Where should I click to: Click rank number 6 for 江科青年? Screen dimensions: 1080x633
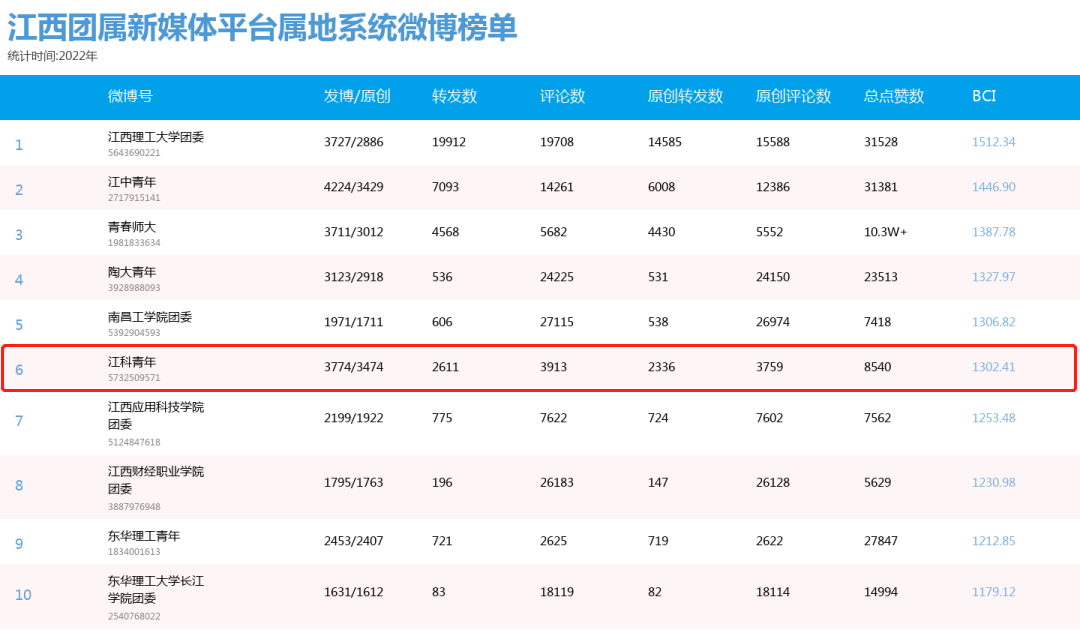pos(19,370)
